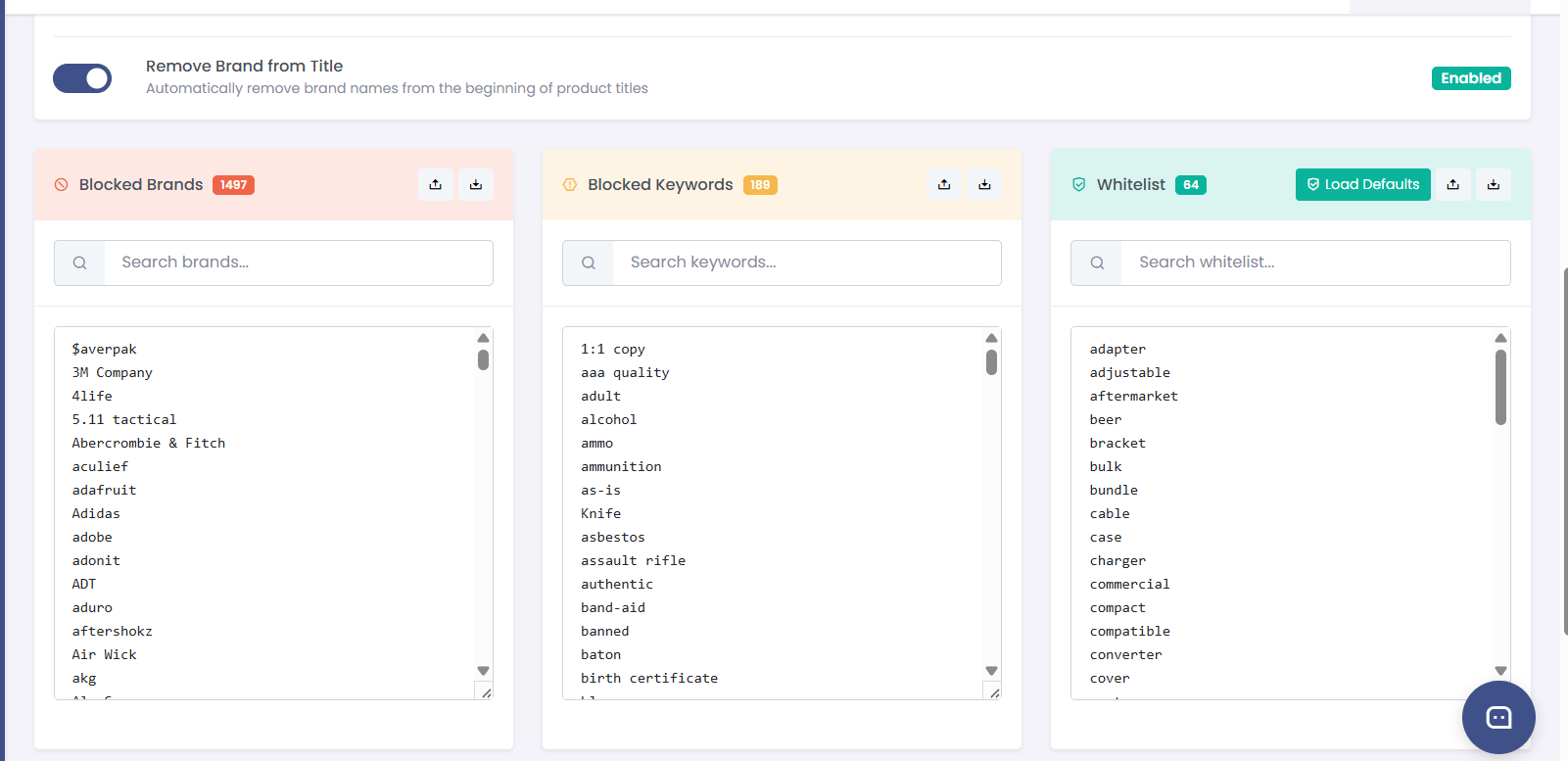Click the whitelist scroll down arrow
The height and width of the screenshot is (761, 1568).
pos(1500,671)
